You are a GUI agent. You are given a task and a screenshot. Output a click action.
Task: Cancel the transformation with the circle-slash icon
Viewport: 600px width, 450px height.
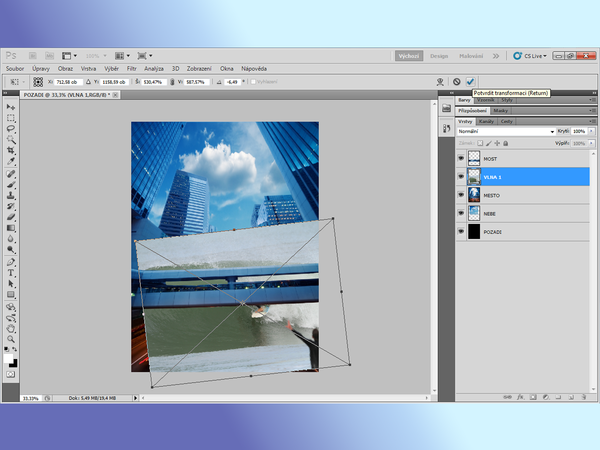457,82
